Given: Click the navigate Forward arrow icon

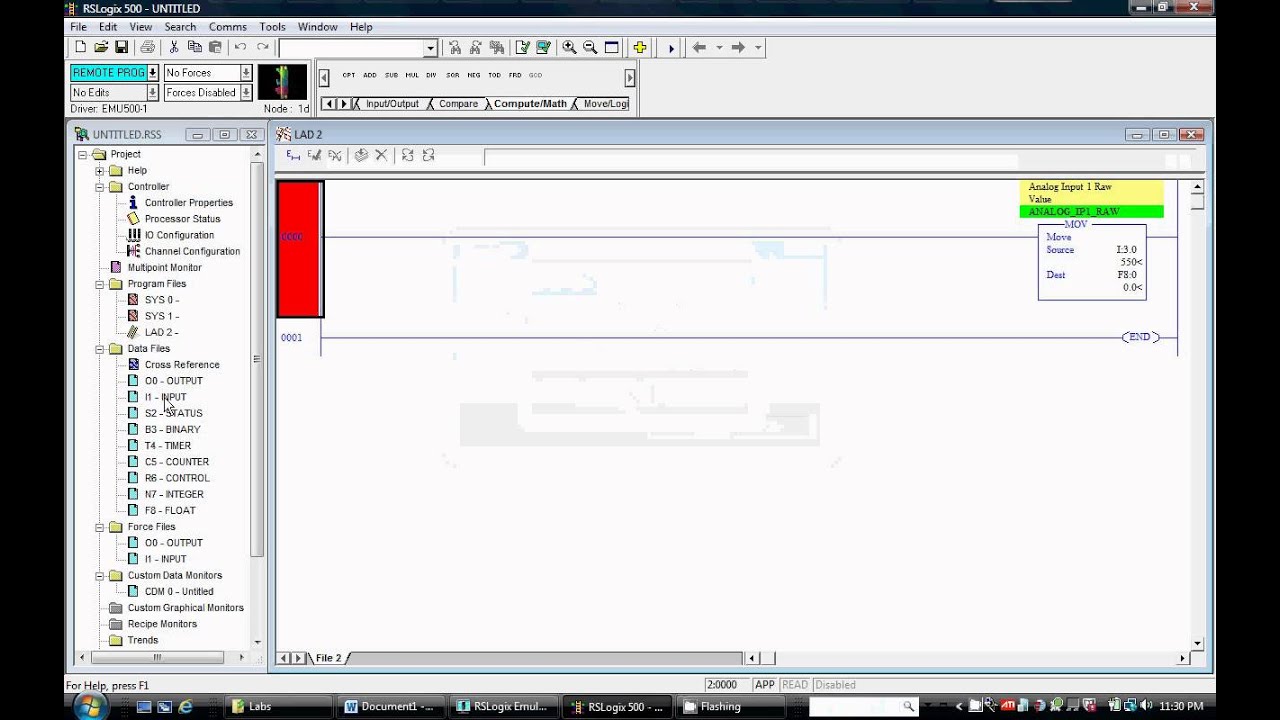Looking at the screenshot, I should click(x=738, y=47).
